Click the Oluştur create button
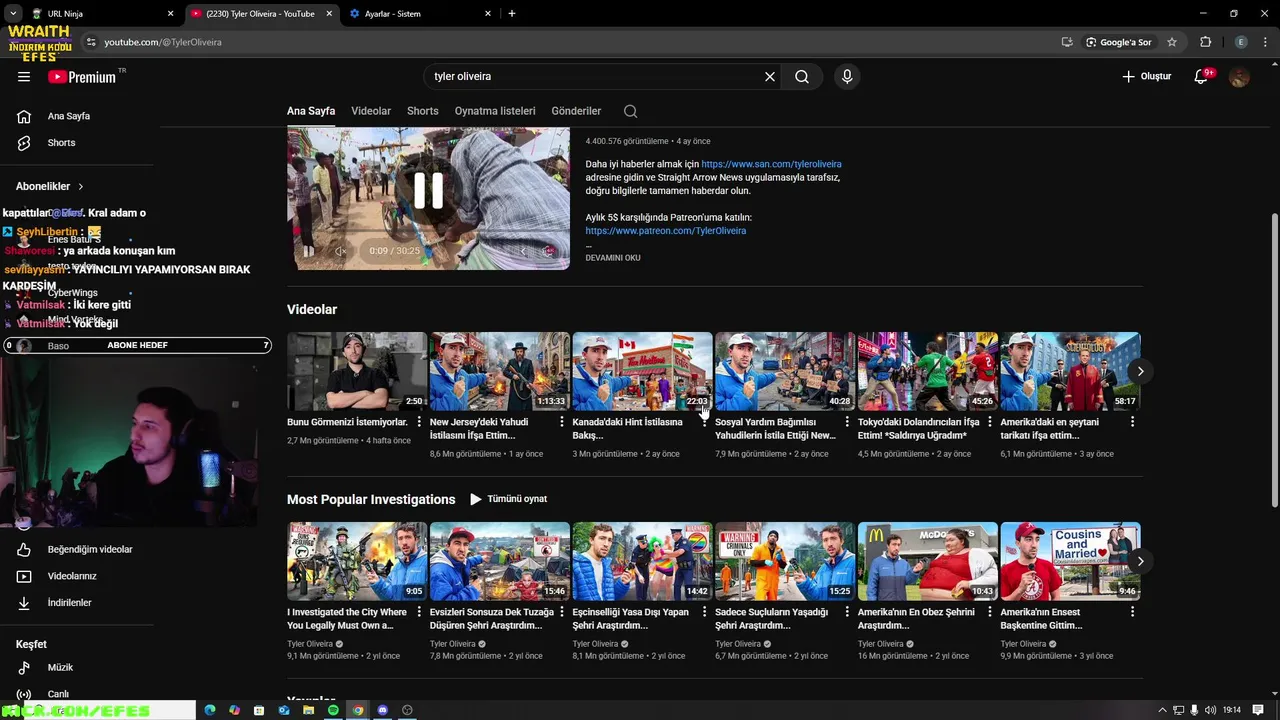Screen dimensions: 1280x720 point(1147,76)
